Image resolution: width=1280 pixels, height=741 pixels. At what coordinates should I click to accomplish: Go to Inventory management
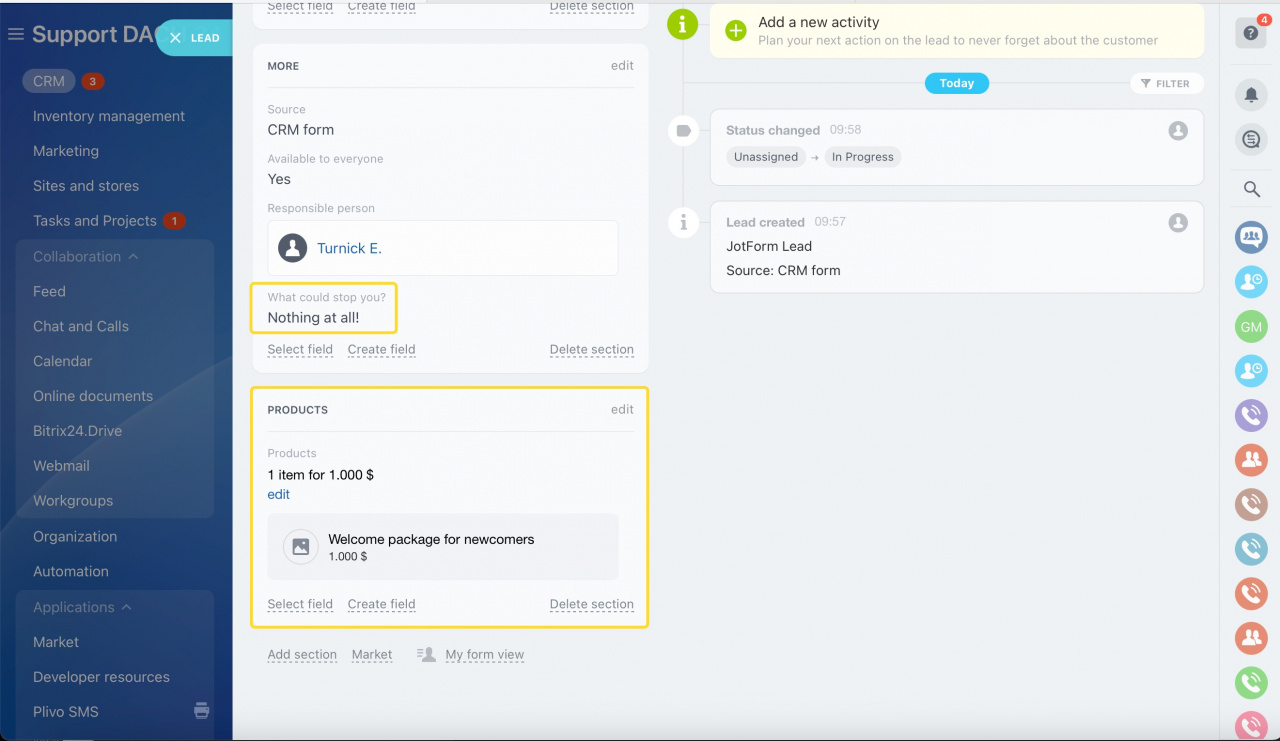[x=109, y=116]
